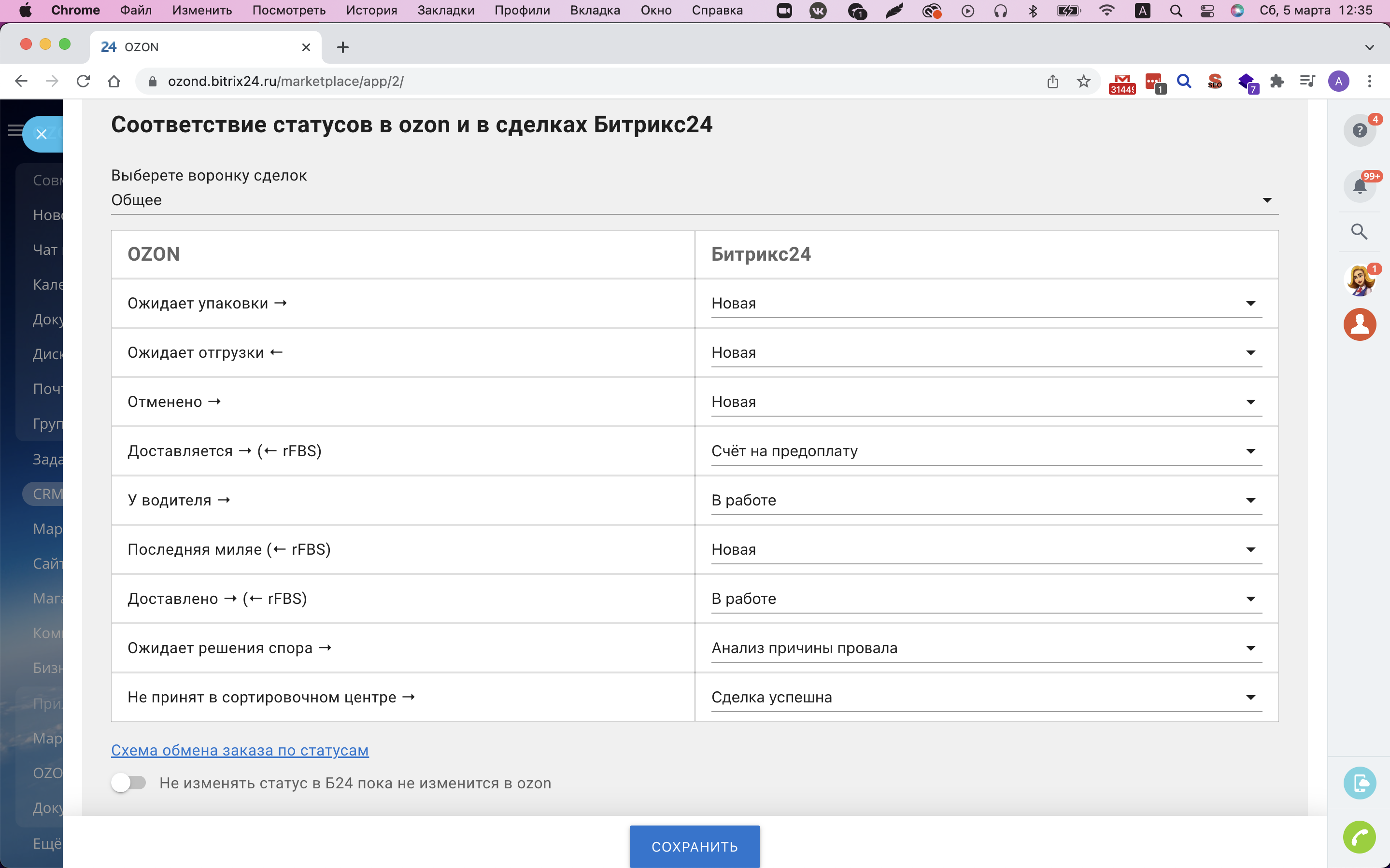Open the notifications bell icon
The height and width of the screenshot is (868, 1390).
[x=1359, y=186]
